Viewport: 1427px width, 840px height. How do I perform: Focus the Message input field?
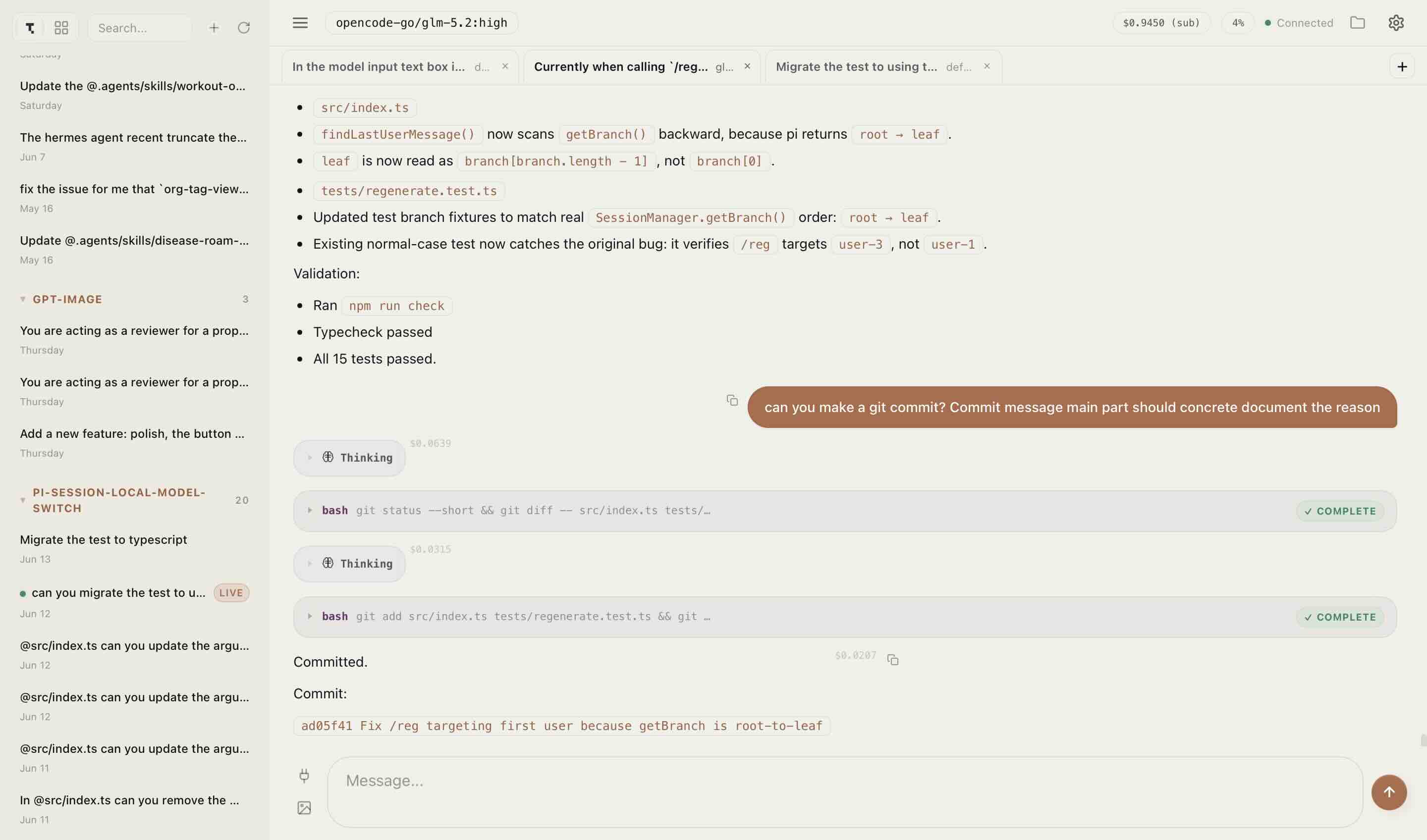tap(845, 792)
